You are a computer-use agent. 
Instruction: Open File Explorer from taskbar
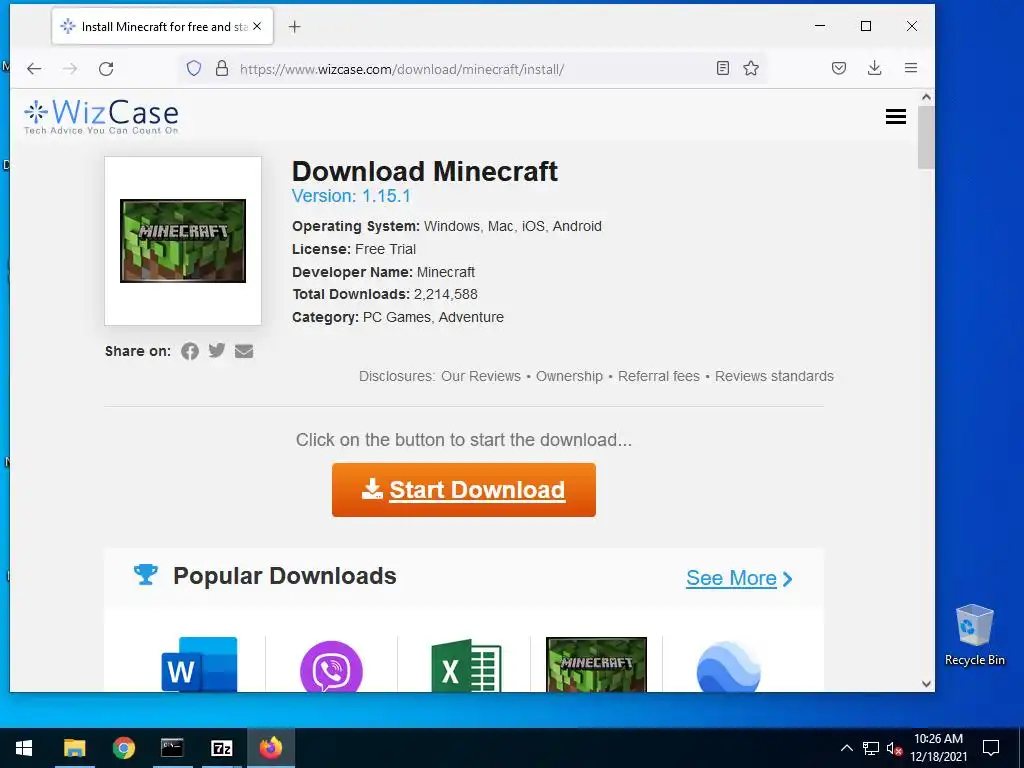(74, 748)
